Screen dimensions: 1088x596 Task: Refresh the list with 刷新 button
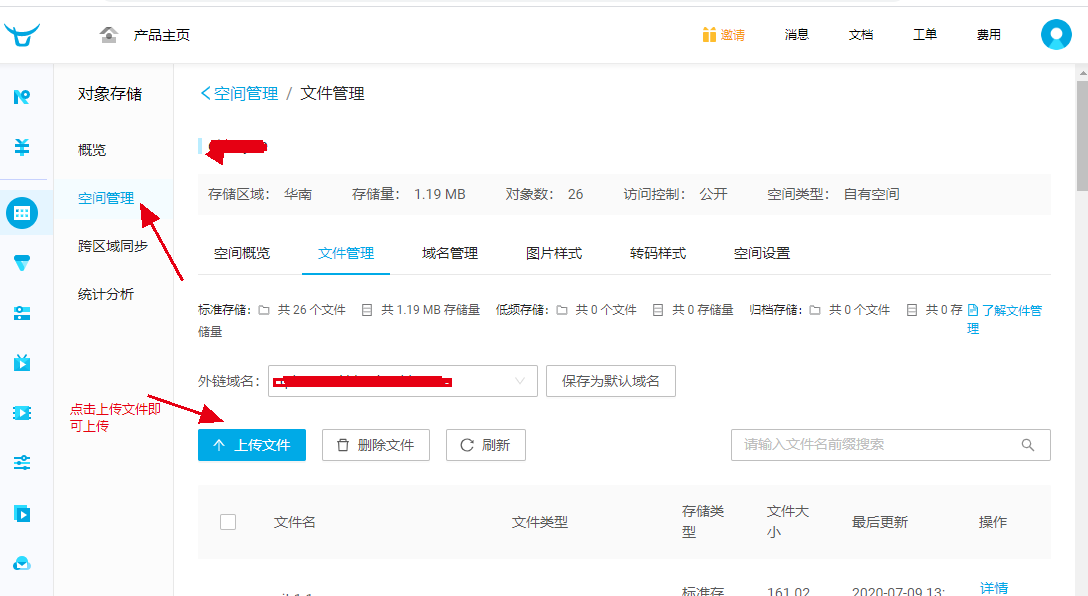pyautogui.click(x=486, y=445)
